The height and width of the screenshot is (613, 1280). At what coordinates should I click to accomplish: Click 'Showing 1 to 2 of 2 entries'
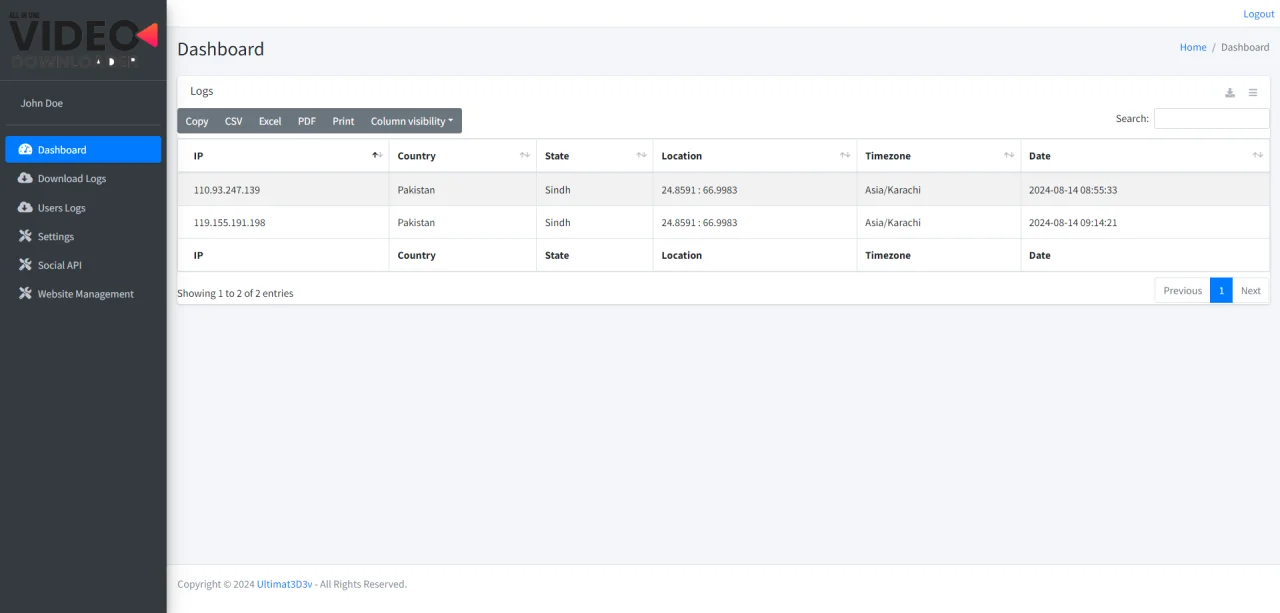tap(235, 293)
